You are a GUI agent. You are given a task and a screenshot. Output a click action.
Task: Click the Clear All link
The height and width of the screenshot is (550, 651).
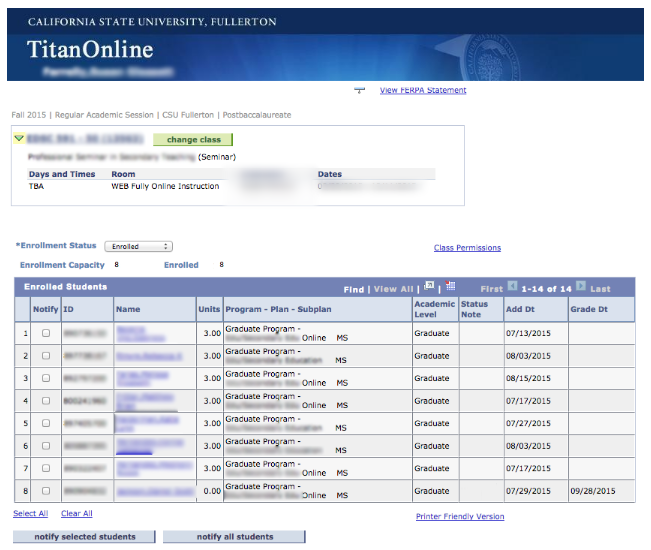click(77, 513)
